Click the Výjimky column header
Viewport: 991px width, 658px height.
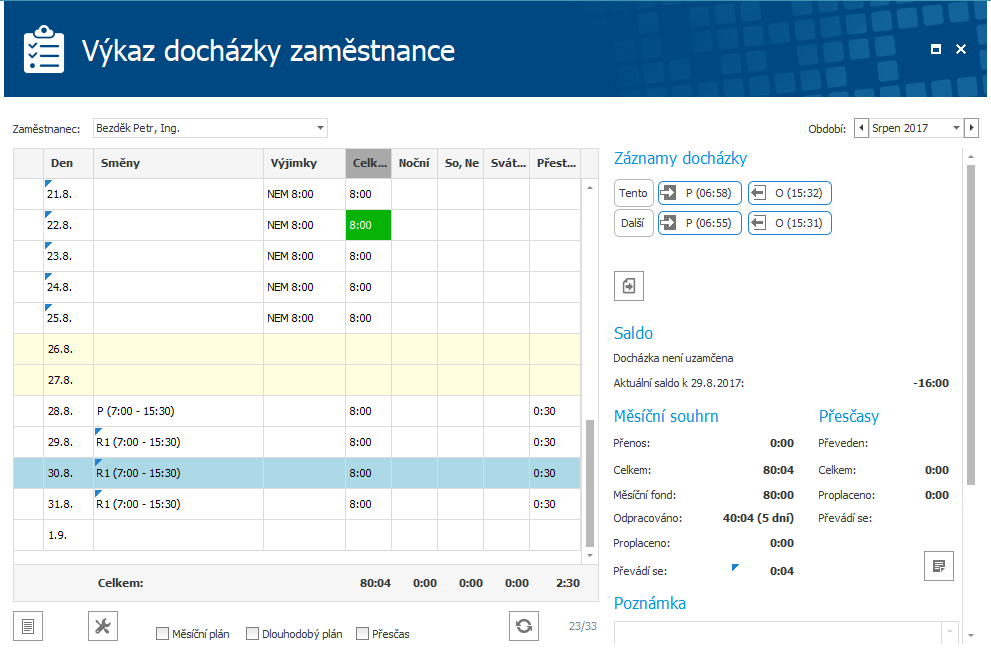coord(304,163)
